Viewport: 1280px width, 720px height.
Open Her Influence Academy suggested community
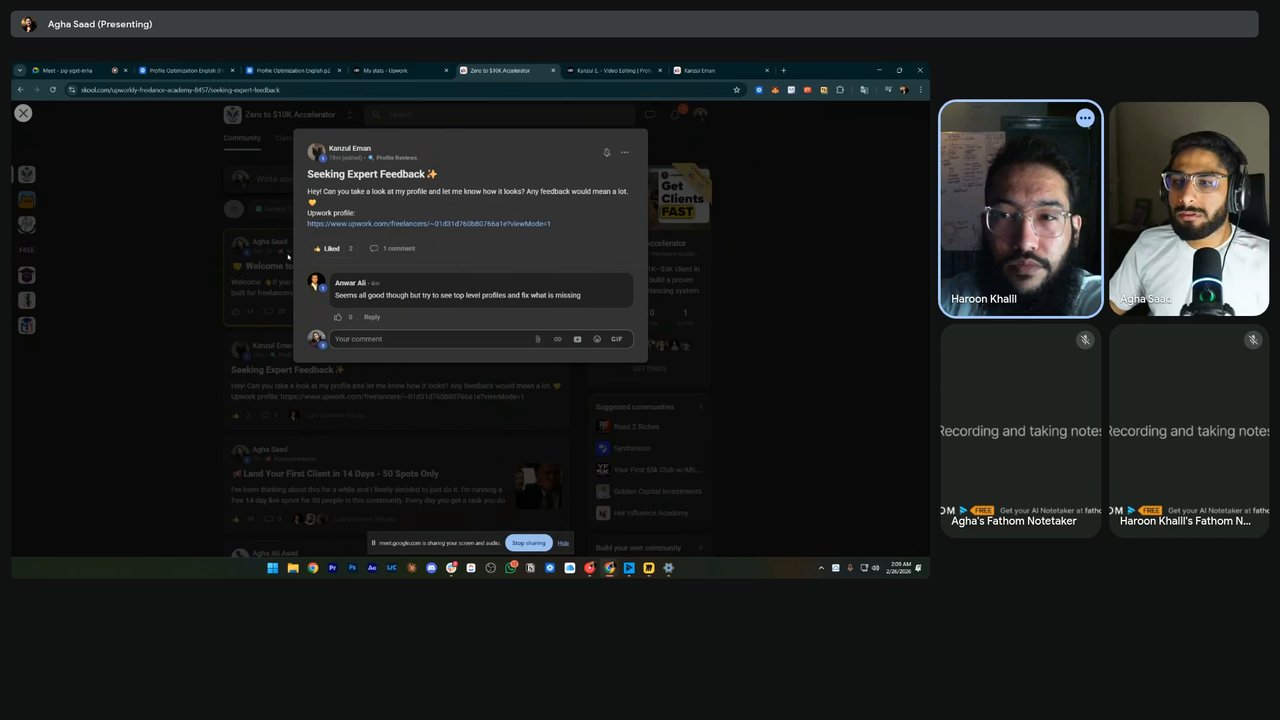650,513
